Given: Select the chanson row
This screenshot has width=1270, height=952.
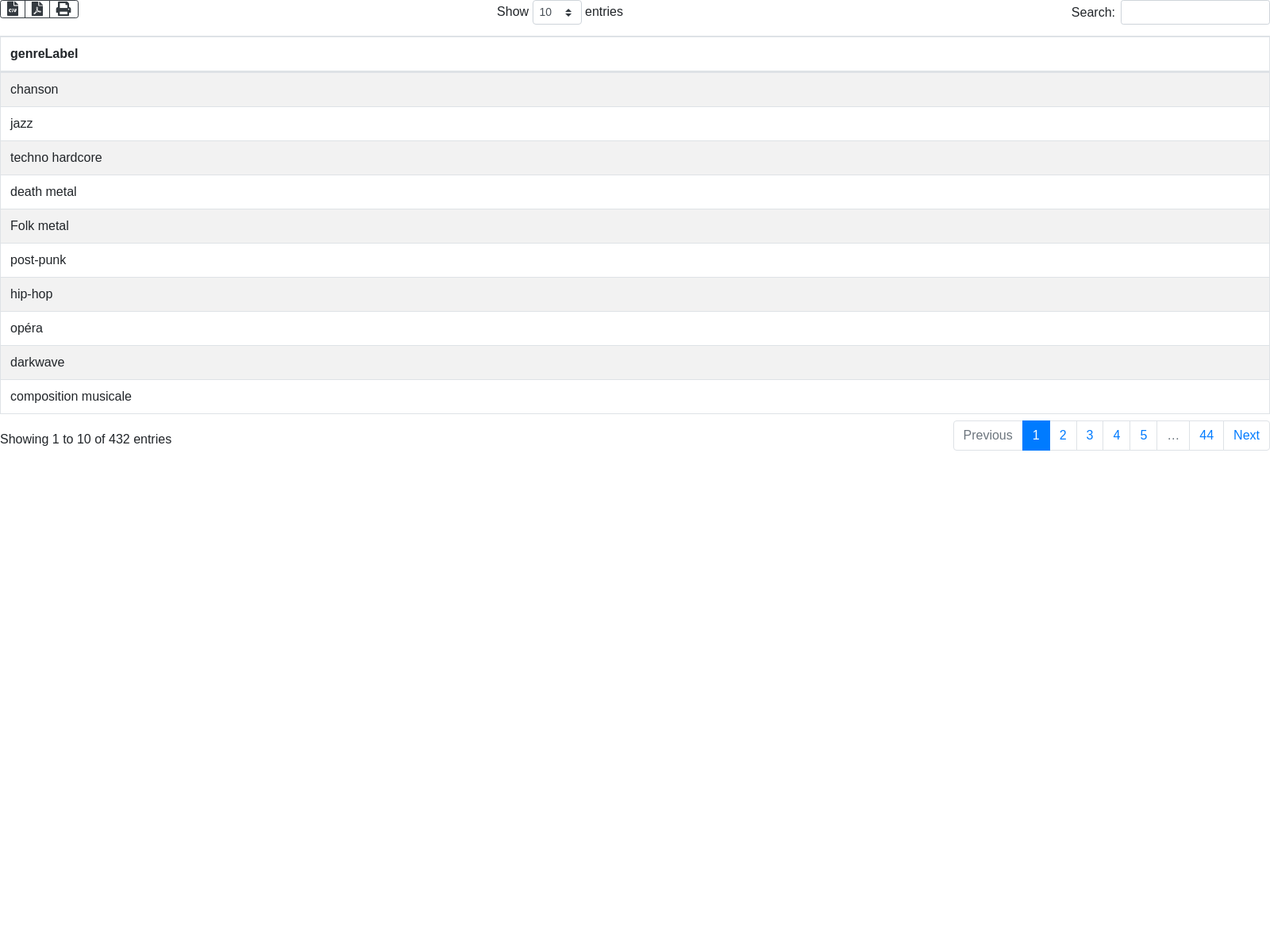Looking at the screenshot, I should 34,90.
